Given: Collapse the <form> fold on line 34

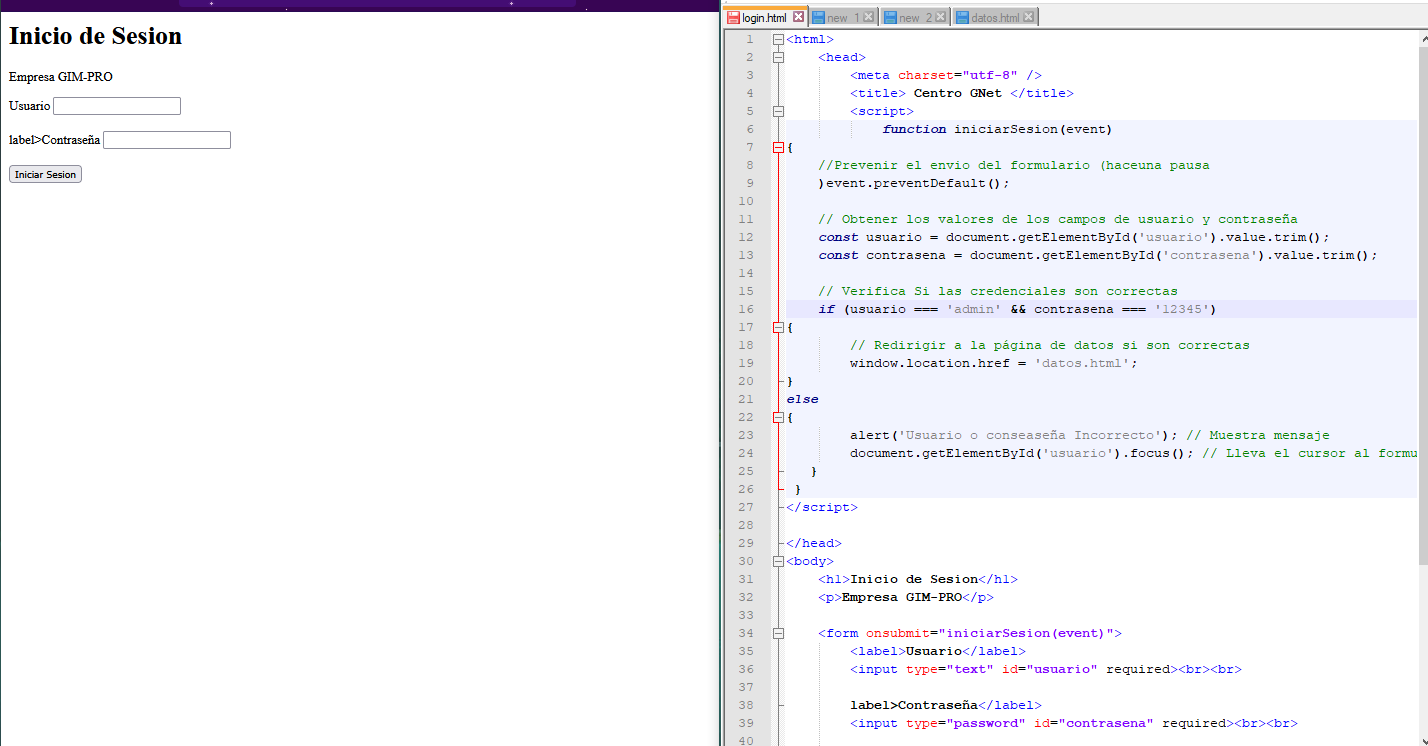Looking at the screenshot, I should [778, 633].
